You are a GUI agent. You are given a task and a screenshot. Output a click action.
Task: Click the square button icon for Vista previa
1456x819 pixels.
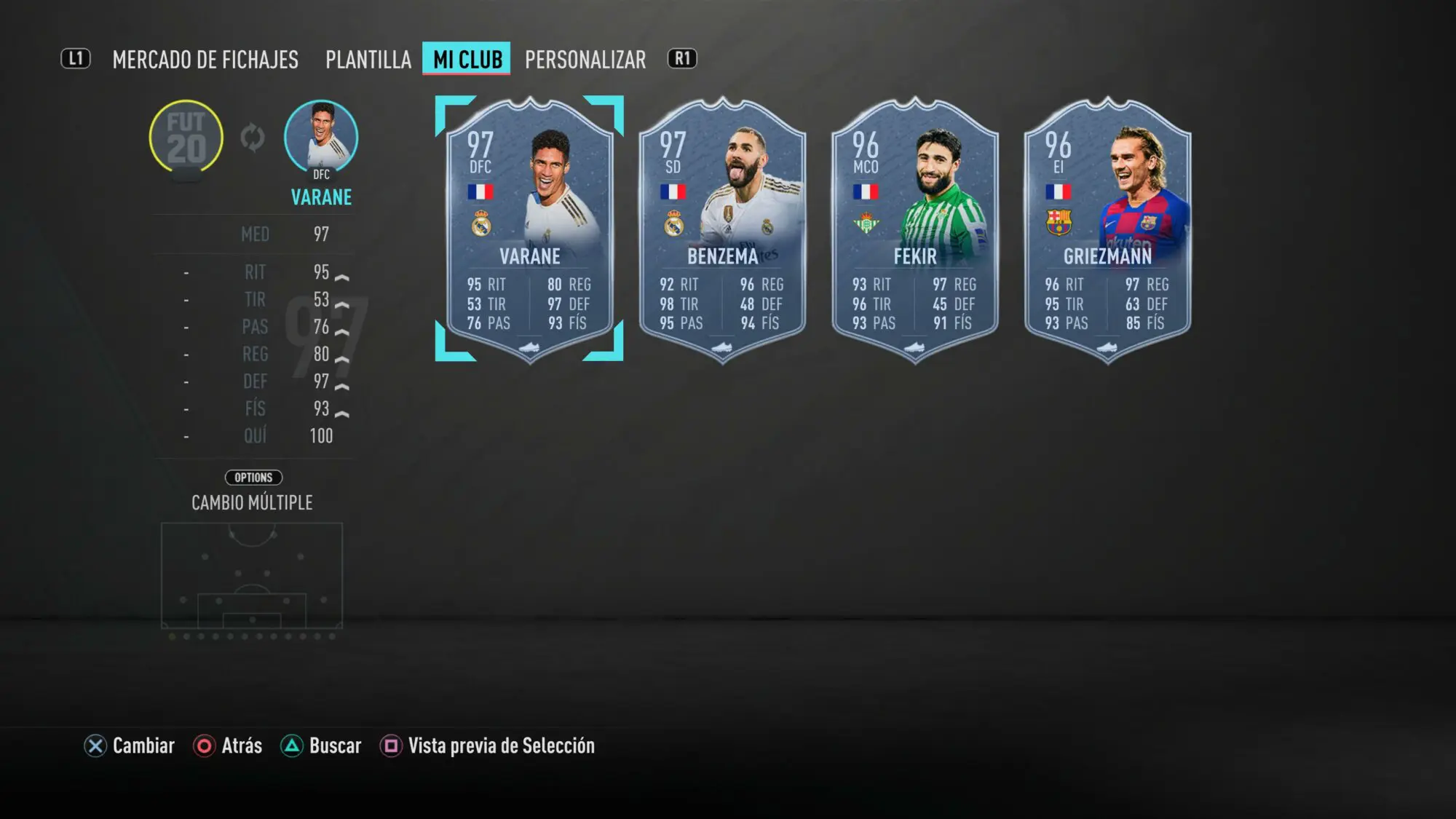click(391, 746)
